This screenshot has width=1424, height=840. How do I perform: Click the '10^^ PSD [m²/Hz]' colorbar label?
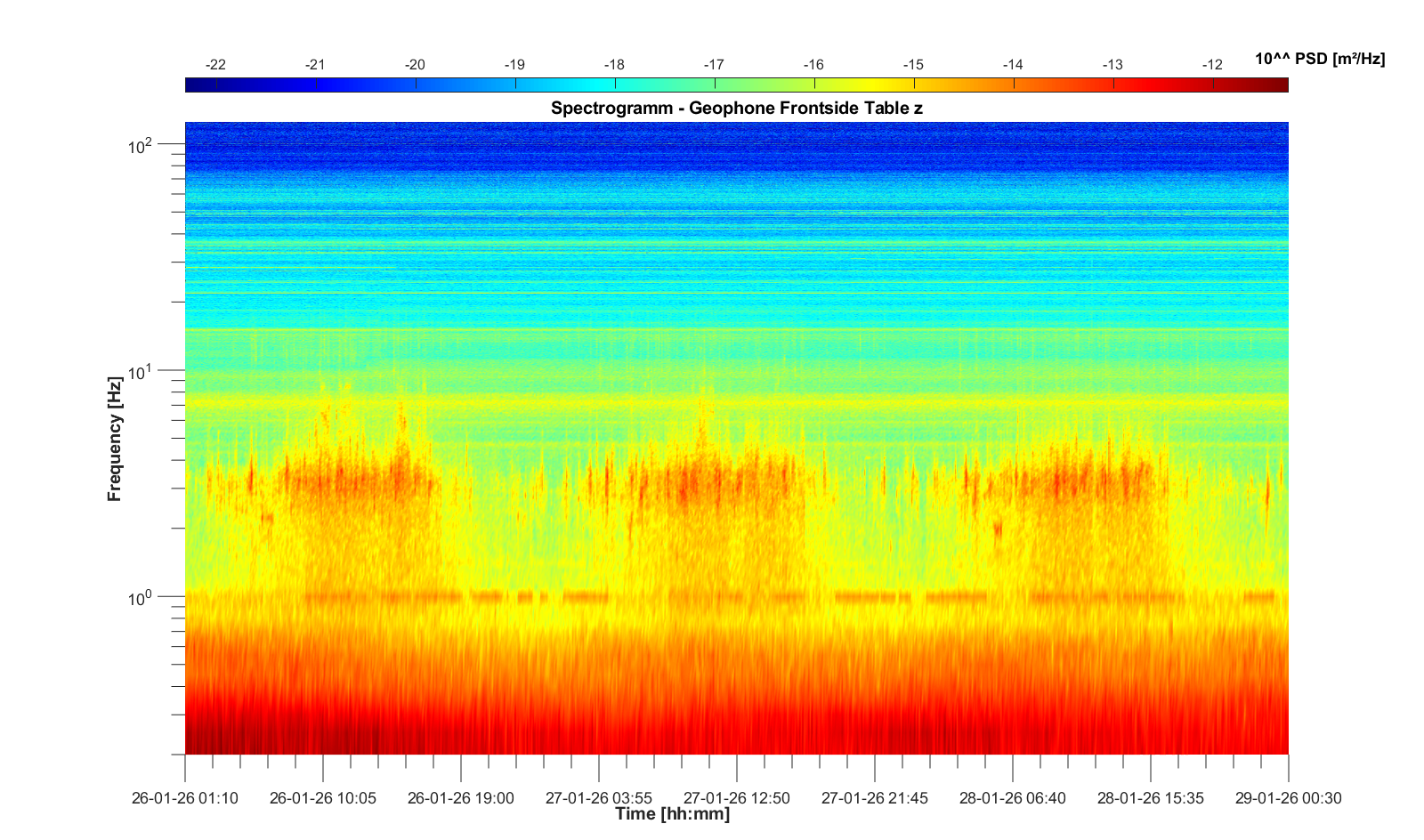point(1320,60)
